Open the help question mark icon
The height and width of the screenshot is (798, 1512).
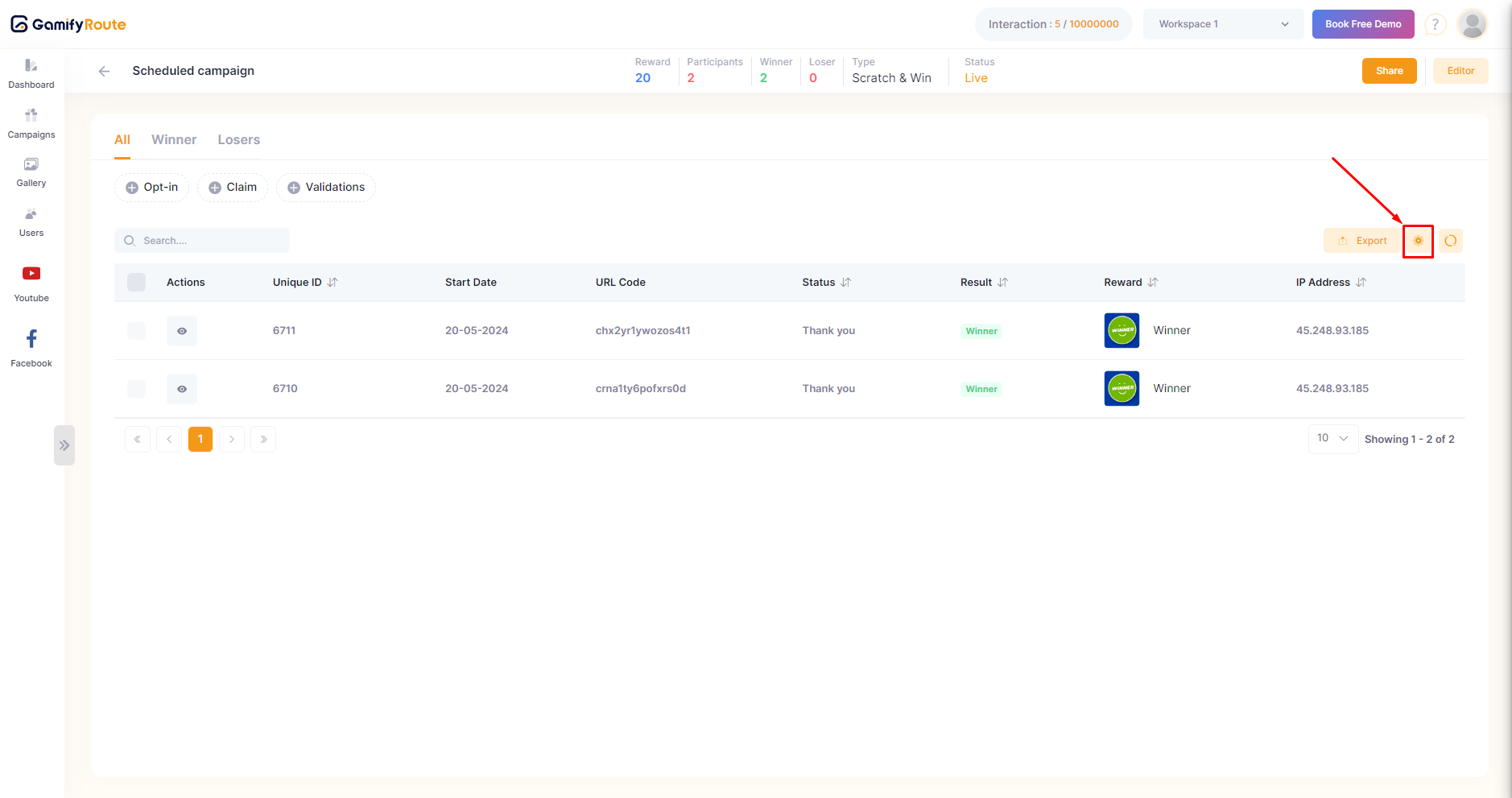pos(1435,24)
